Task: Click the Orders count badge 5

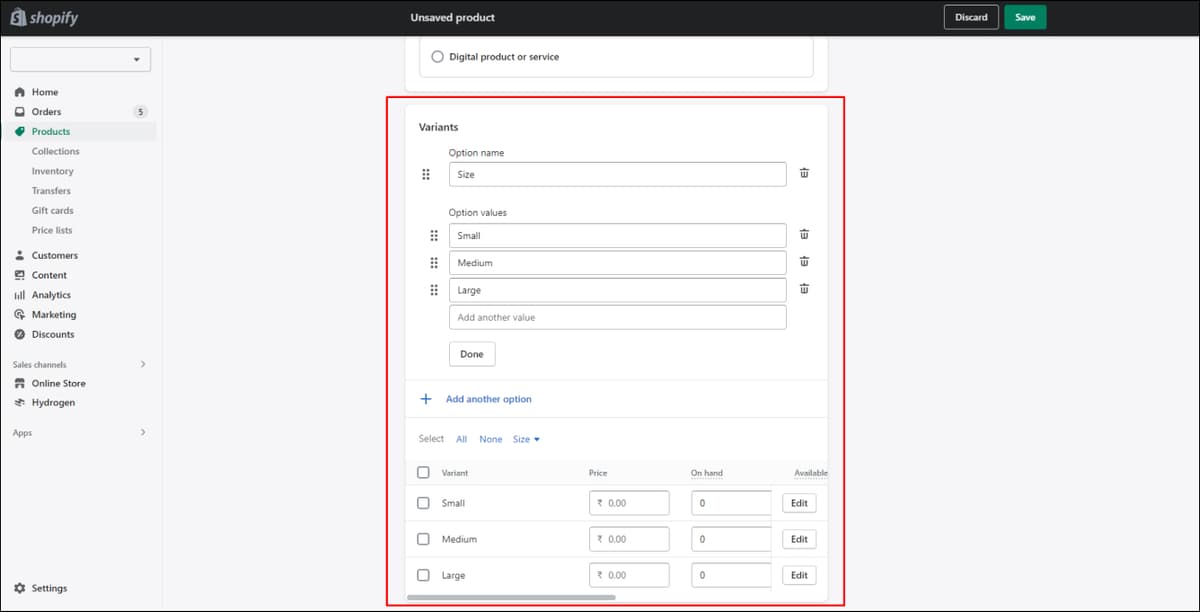Action: coord(141,112)
